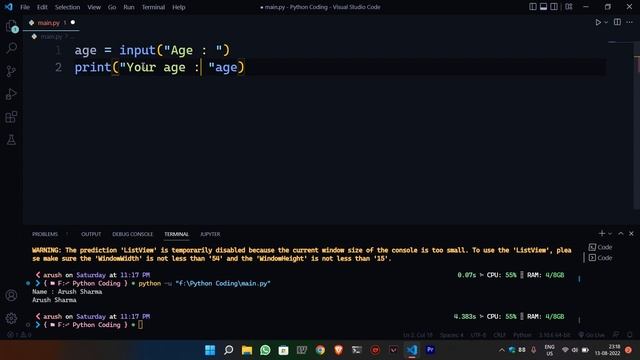Screen dimensions: 640x360
Task: Open the Help menu
Action: coord(178,7)
